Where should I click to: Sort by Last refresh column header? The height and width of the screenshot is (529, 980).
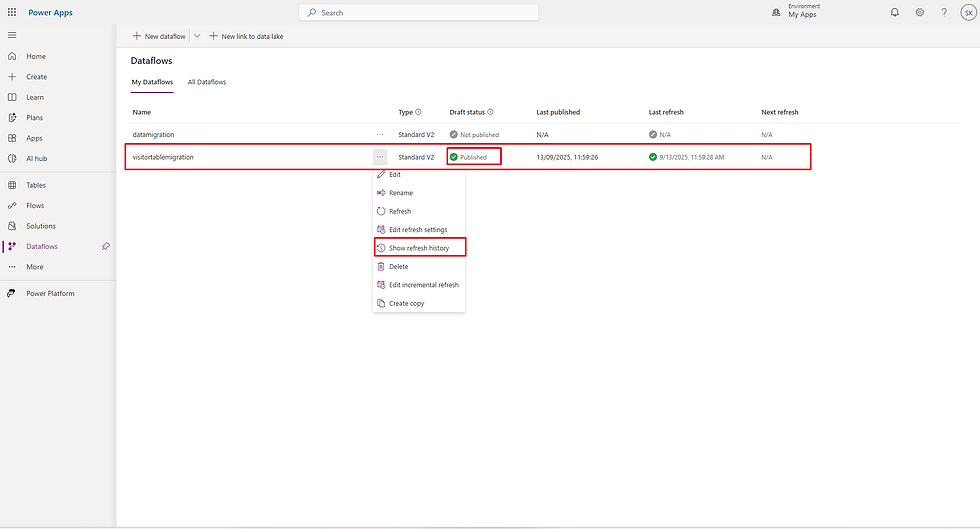(666, 112)
